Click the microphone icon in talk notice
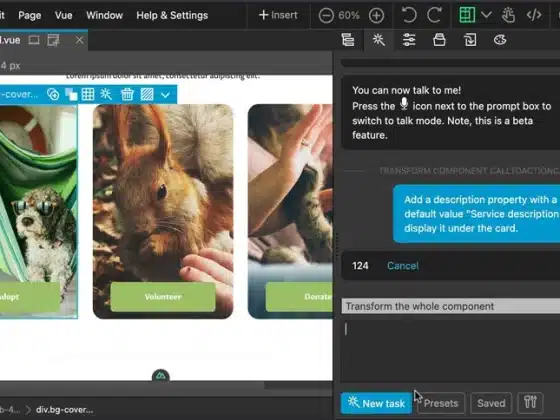The height and width of the screenshot is (420, 560). tap(404, 104)
